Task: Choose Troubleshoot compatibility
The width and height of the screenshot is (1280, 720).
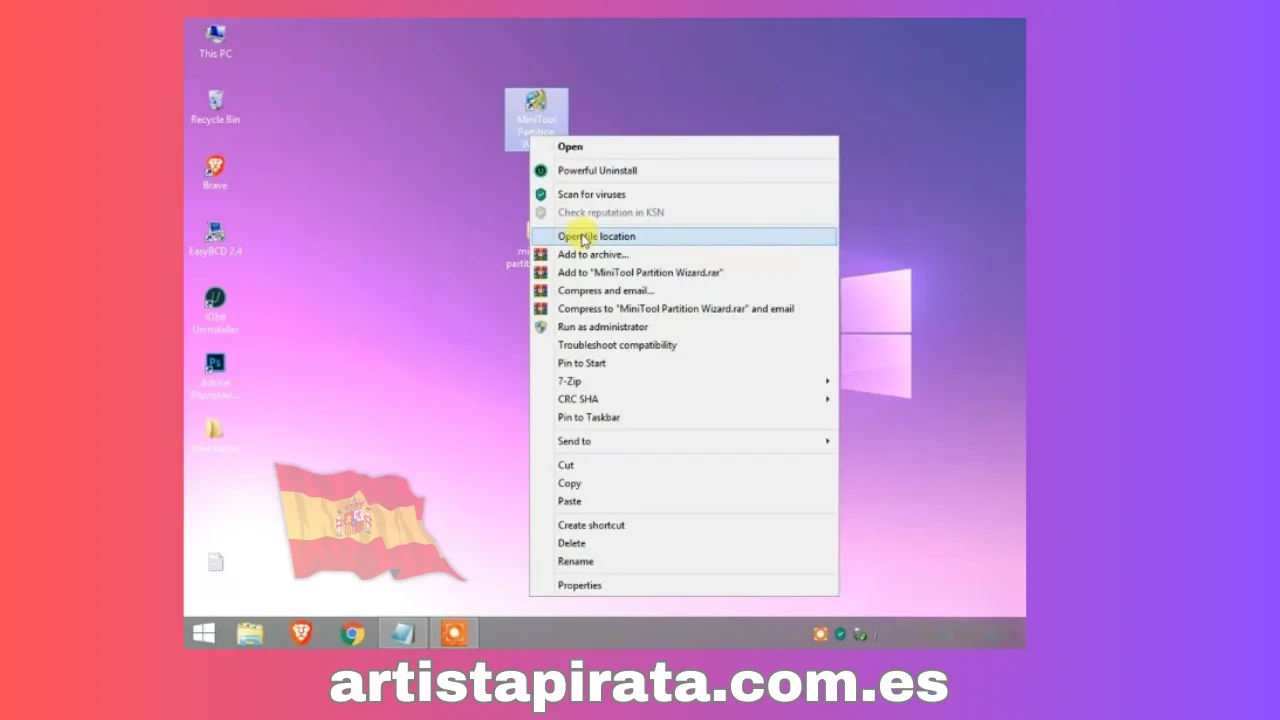Action: pos(684,345)
